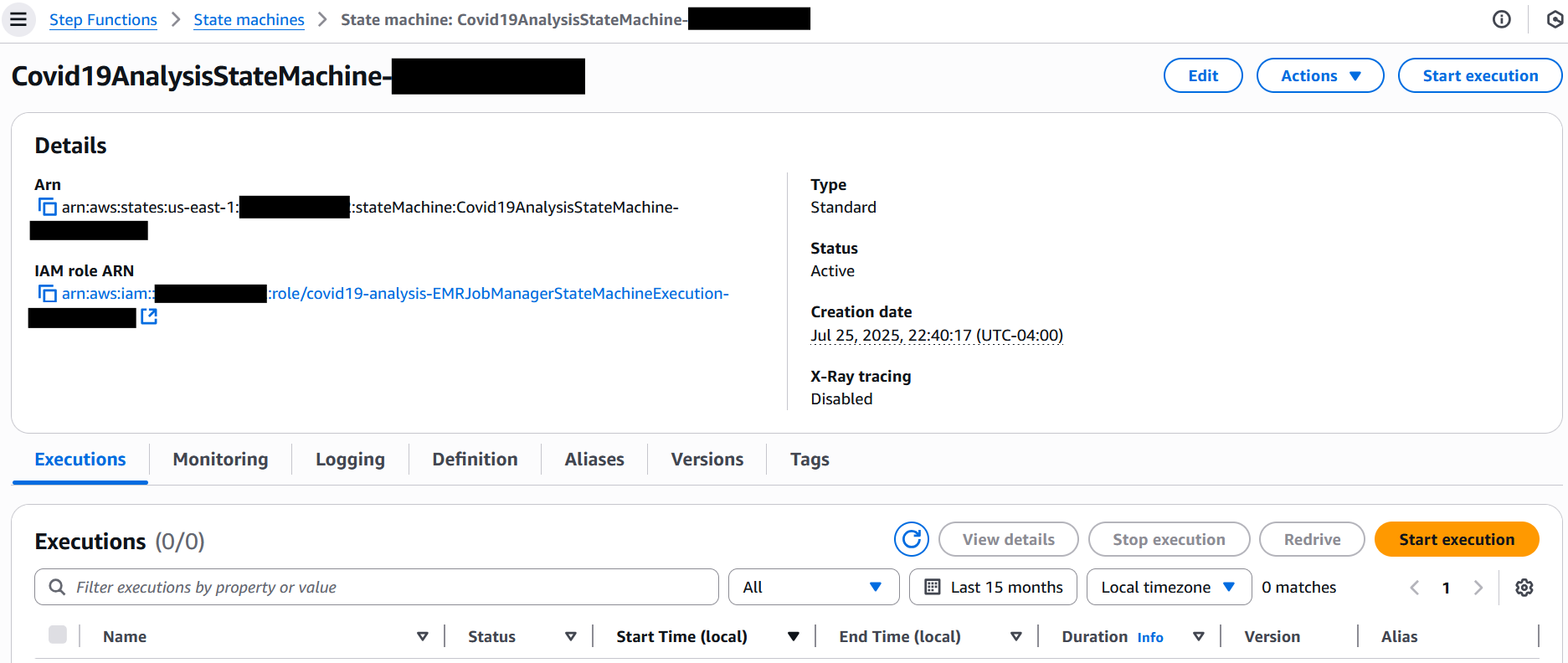Click the View details button
This screenshot has height=663, width=1568.
pos(1009,539)
